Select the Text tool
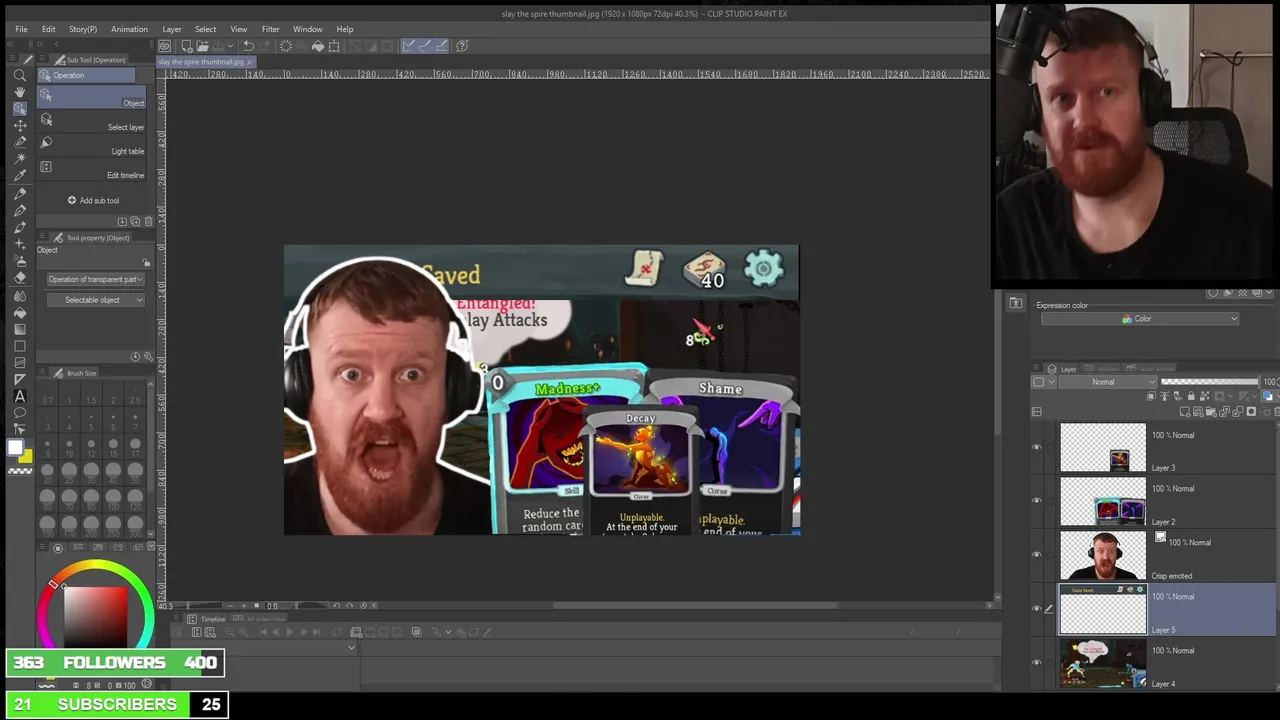The image size is (1280, 720). (x=20, y=397)
